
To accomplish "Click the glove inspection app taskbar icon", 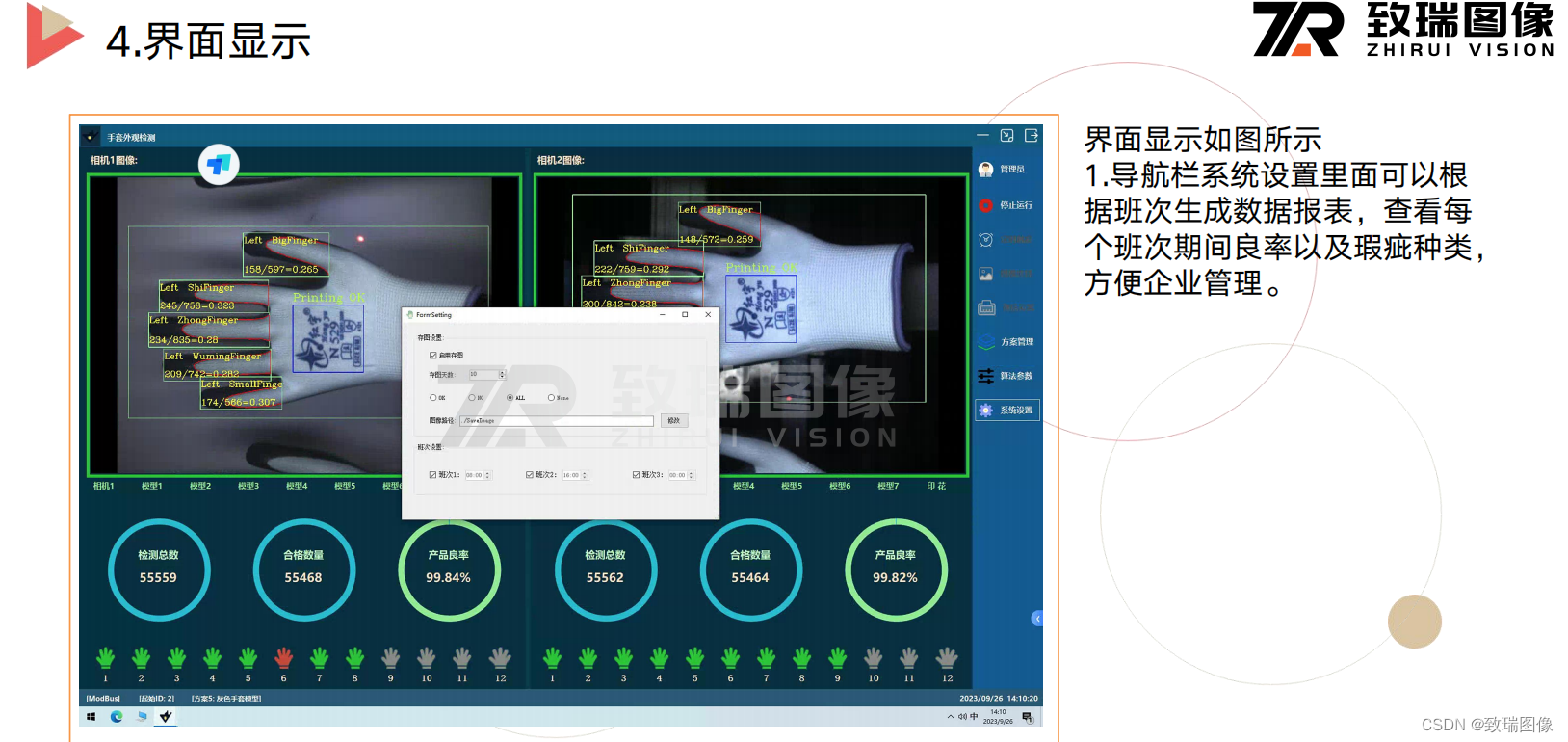I will (166, 717).
